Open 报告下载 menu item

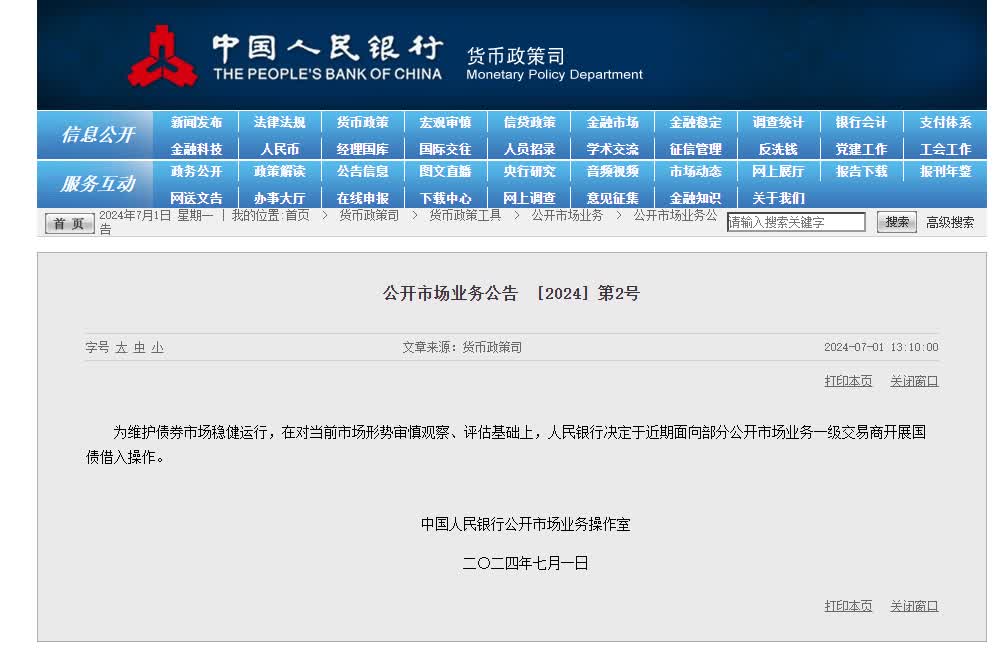861,172
